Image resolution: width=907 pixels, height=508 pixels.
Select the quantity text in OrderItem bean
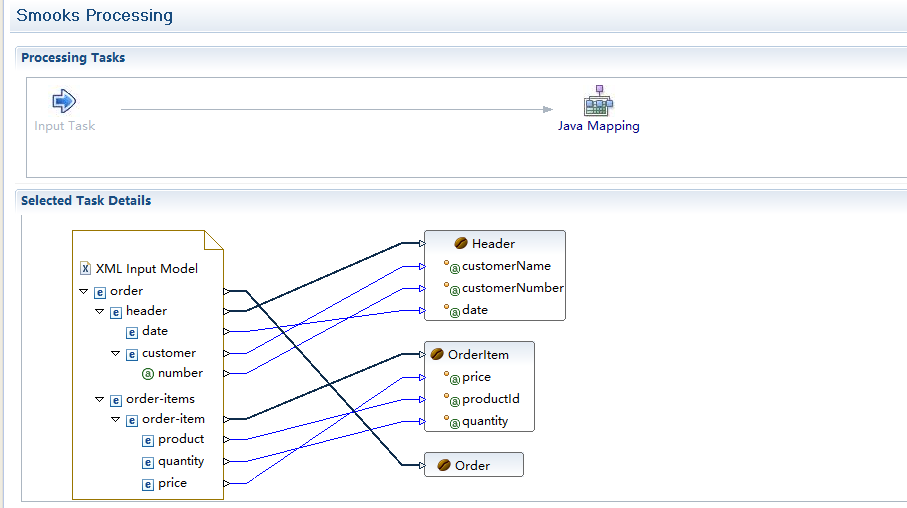click(x=485, y=422)
